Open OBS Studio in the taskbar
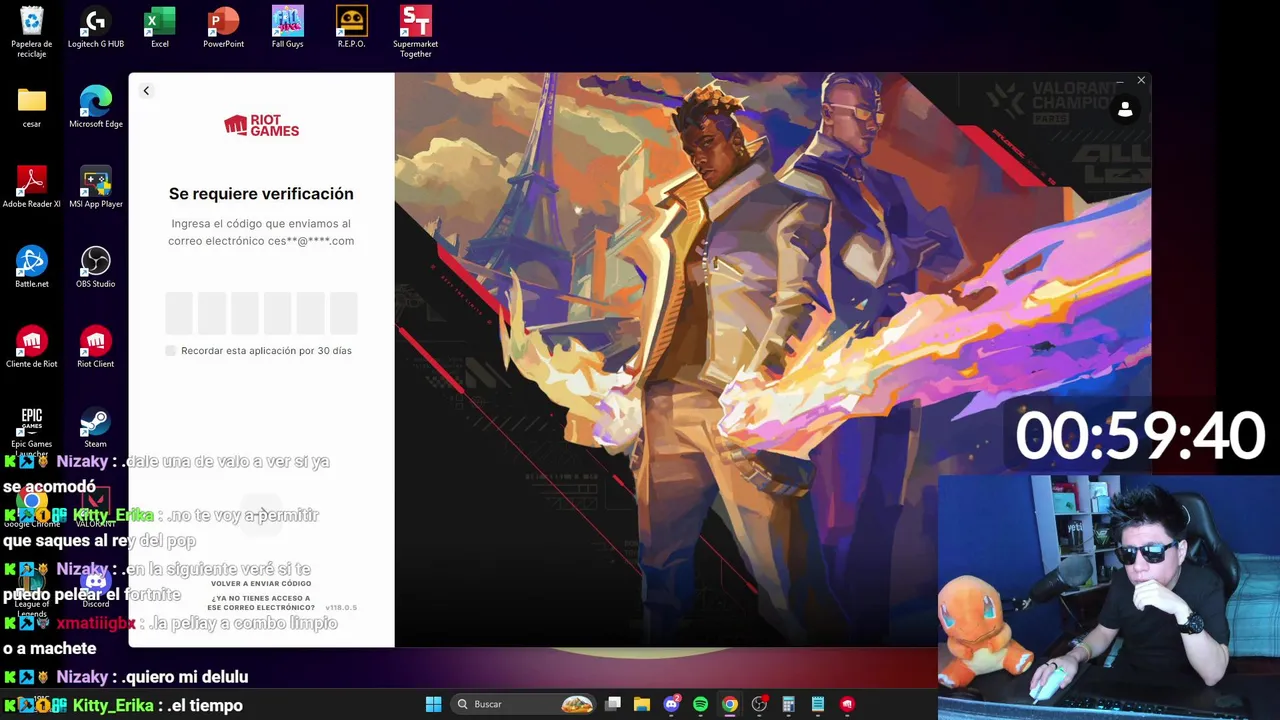Image resolution: width=1280 pixels, height=720 pixels. [x=759, y=704]
